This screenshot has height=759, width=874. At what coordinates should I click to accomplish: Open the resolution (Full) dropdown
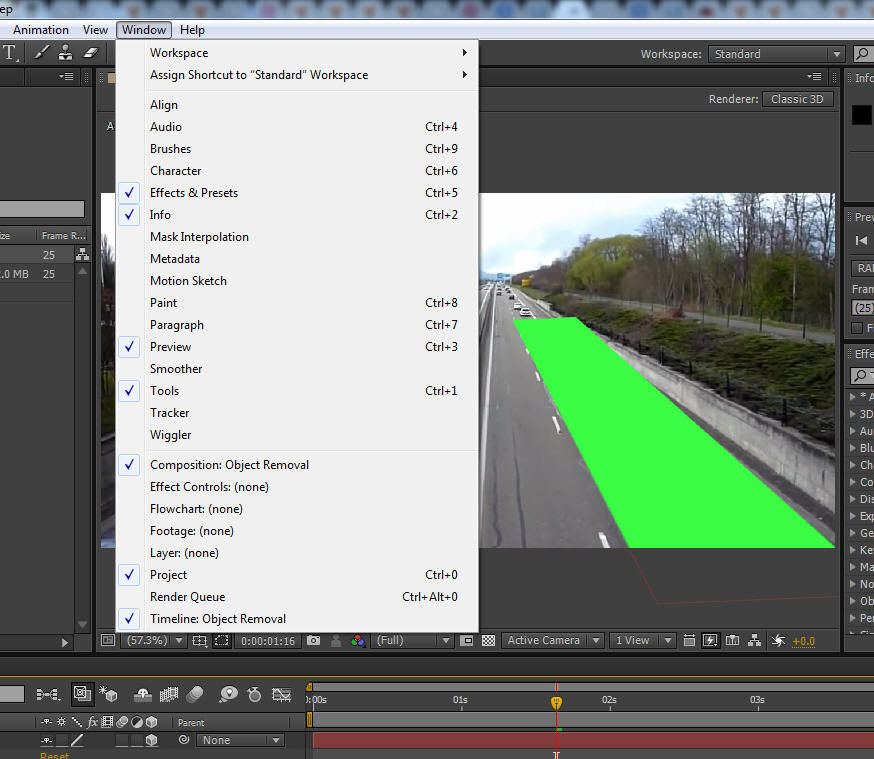click(x=411, y=641)
